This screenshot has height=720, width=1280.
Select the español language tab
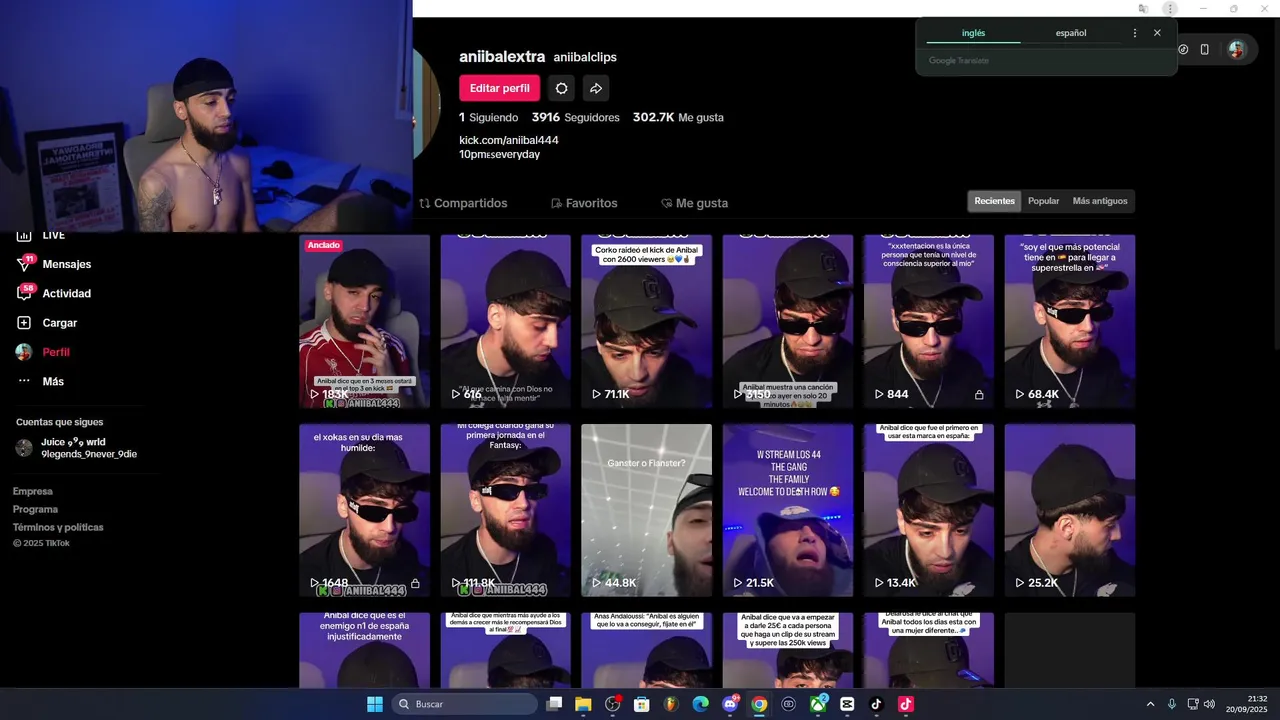(1071, 33)
